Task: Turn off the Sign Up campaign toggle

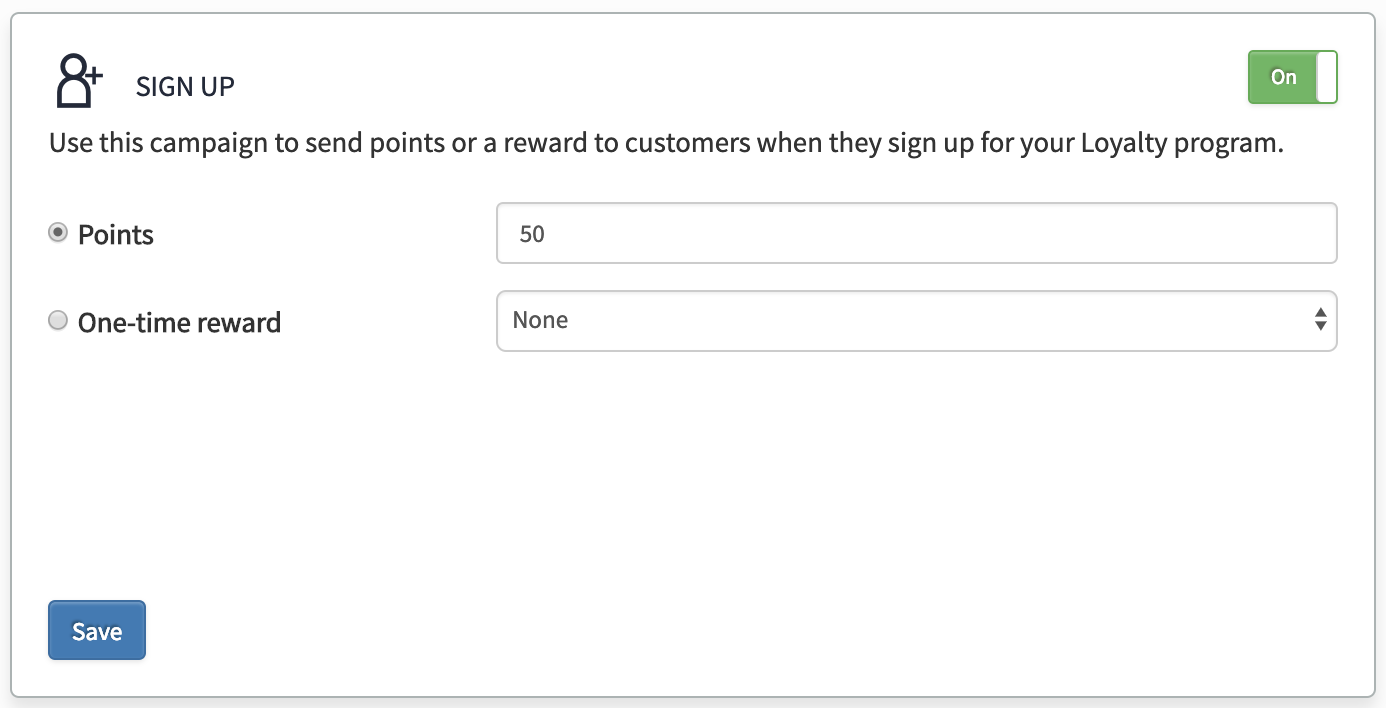Action: coord(1292,77)
